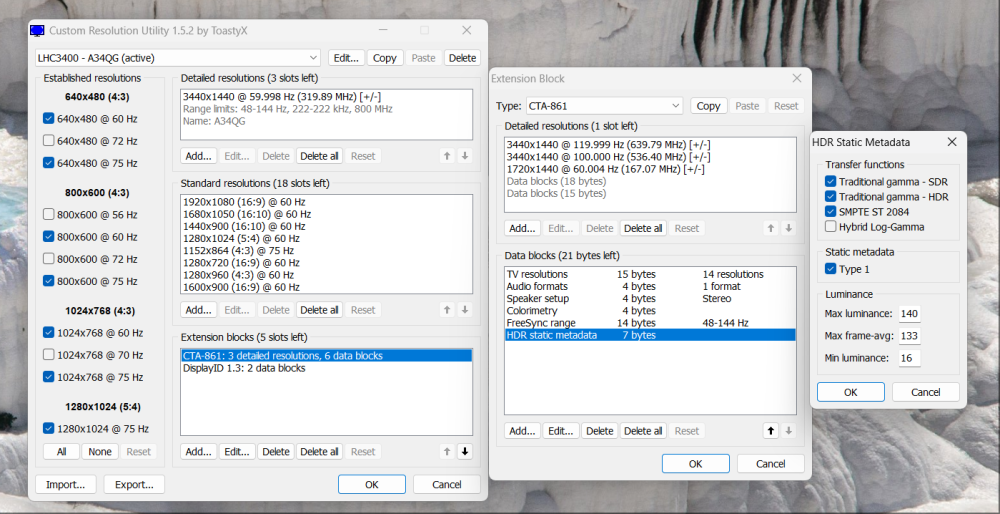Select TV resolutions data block row
The height and width of the screenshot is (514, 1000).
tap(650, 274)
